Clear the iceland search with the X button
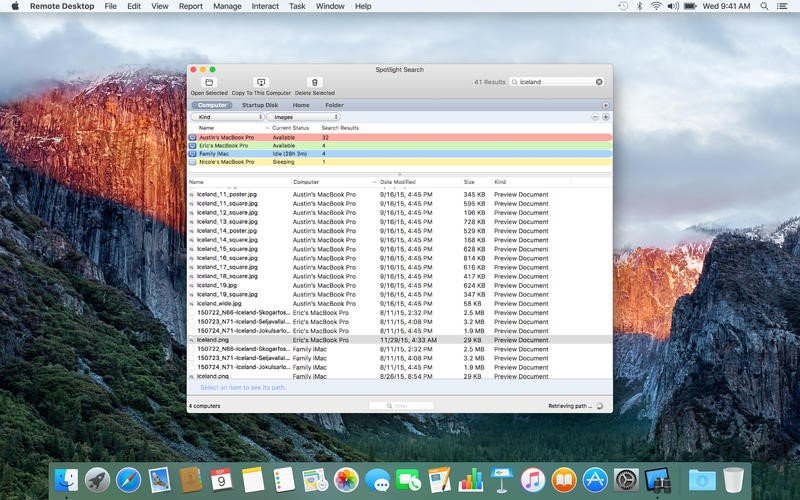800x500 pixels. coord(599,82)
